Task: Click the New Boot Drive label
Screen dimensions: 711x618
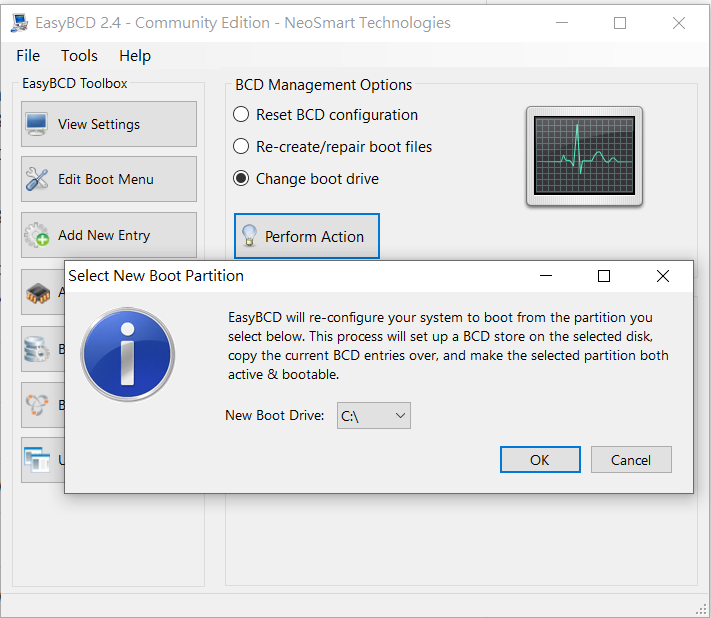Action: click(275, 415)
